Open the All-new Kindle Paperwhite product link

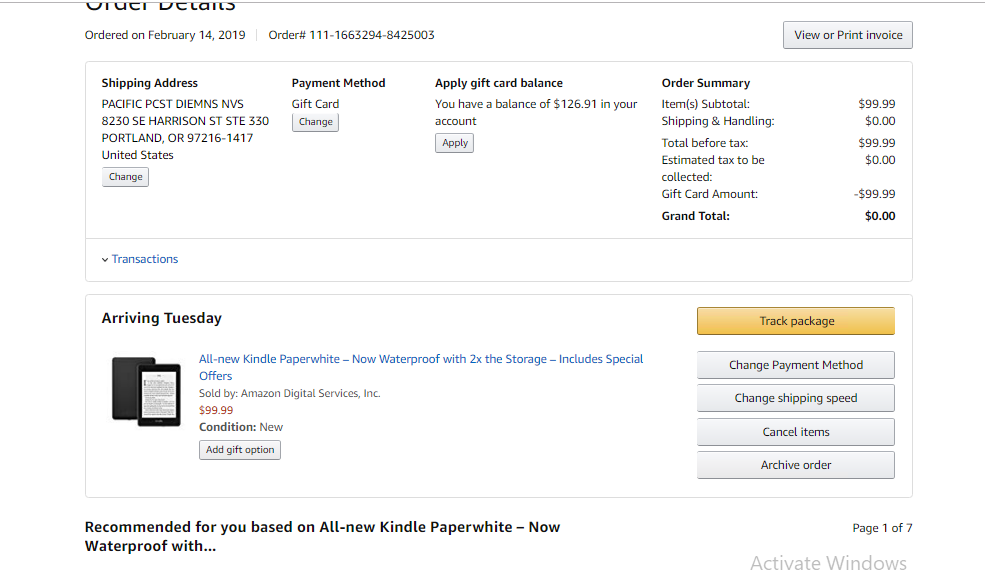420,359
